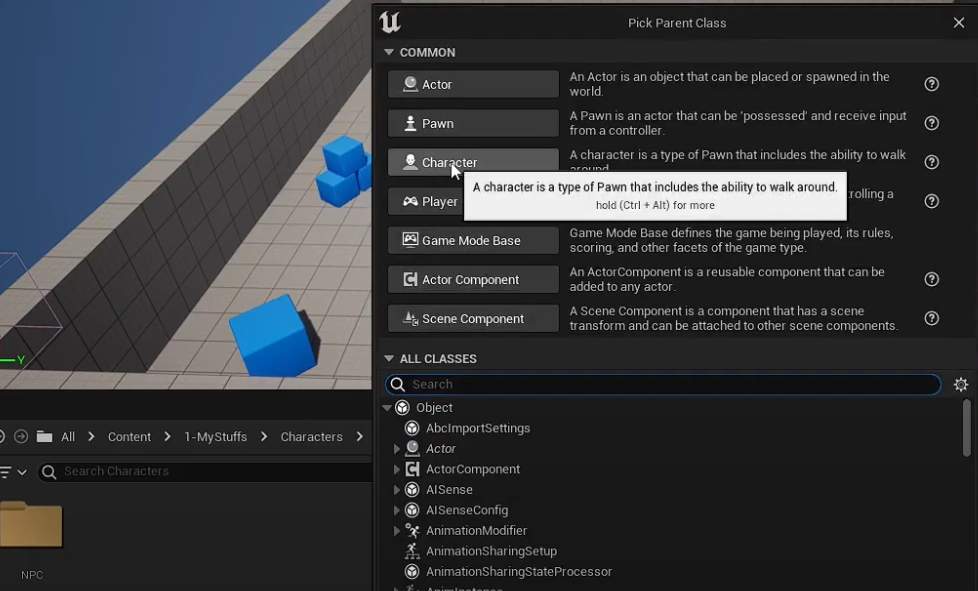This screenshot has height=591, width=978.
Task: Open help for Actor class
Action: [x=931, y=84]
